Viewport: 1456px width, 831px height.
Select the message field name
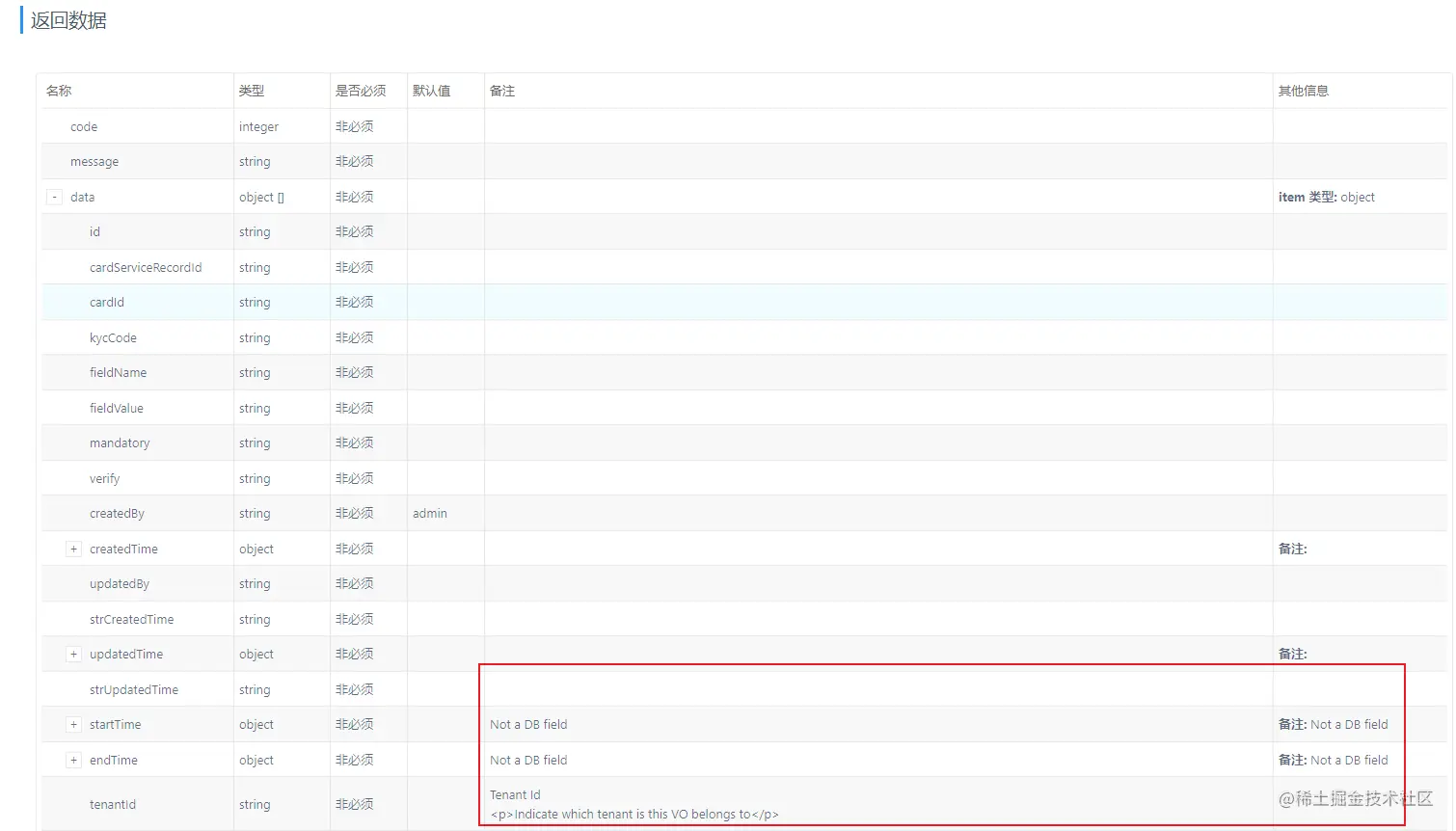point(94,162)
